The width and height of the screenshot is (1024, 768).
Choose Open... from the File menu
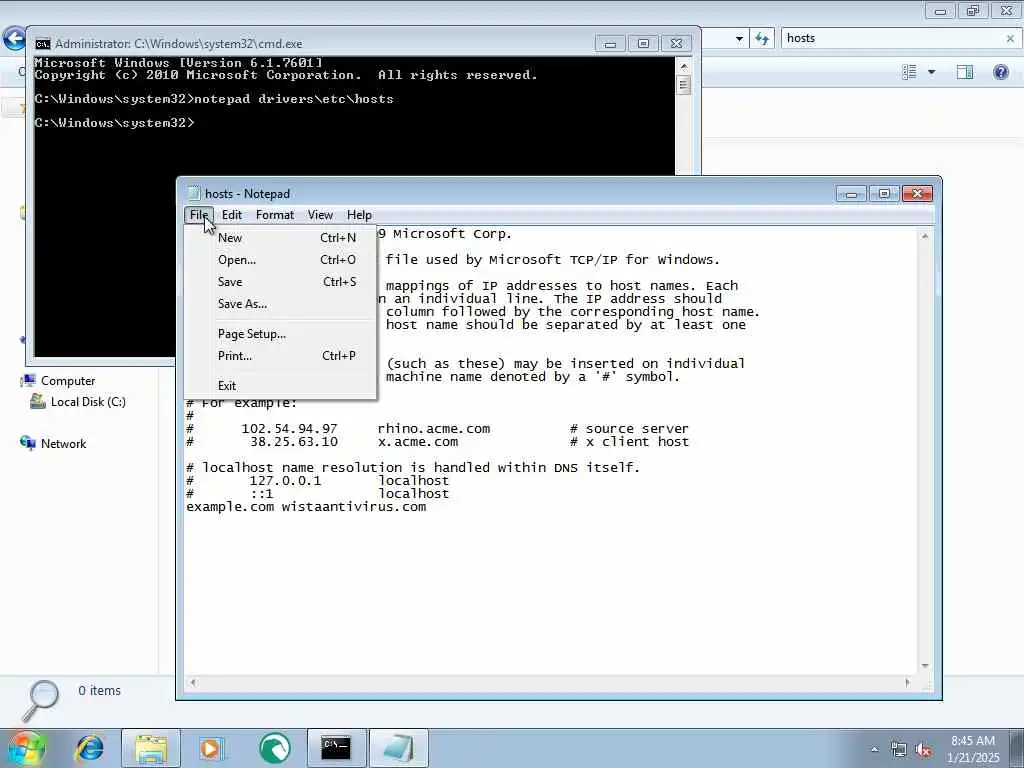(x=281, y=260)
